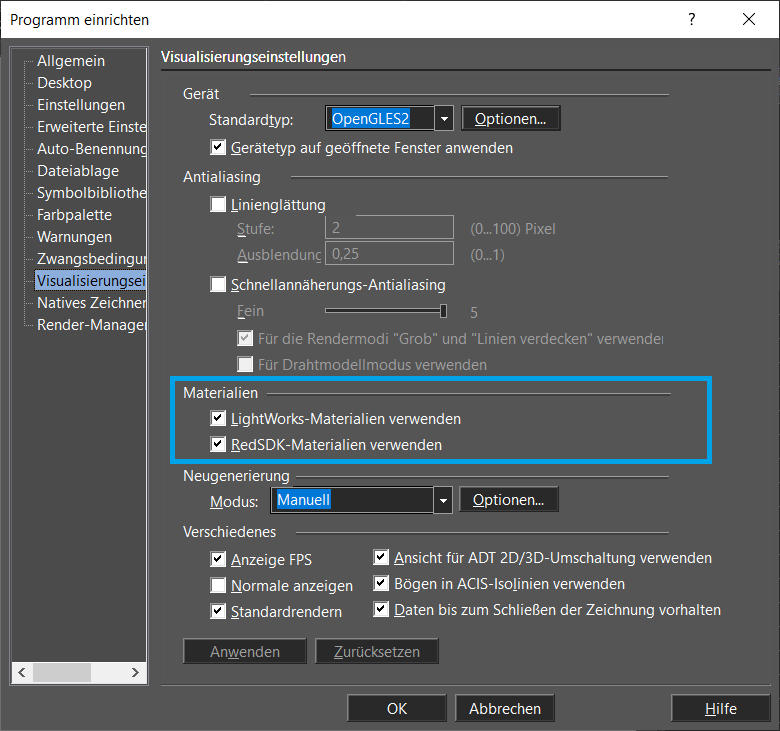Image resolution: width=780 pixels, height=731 pixels.
Task: Click the tree's horizontal scrollbar thumb
Action: pos(62,673)
